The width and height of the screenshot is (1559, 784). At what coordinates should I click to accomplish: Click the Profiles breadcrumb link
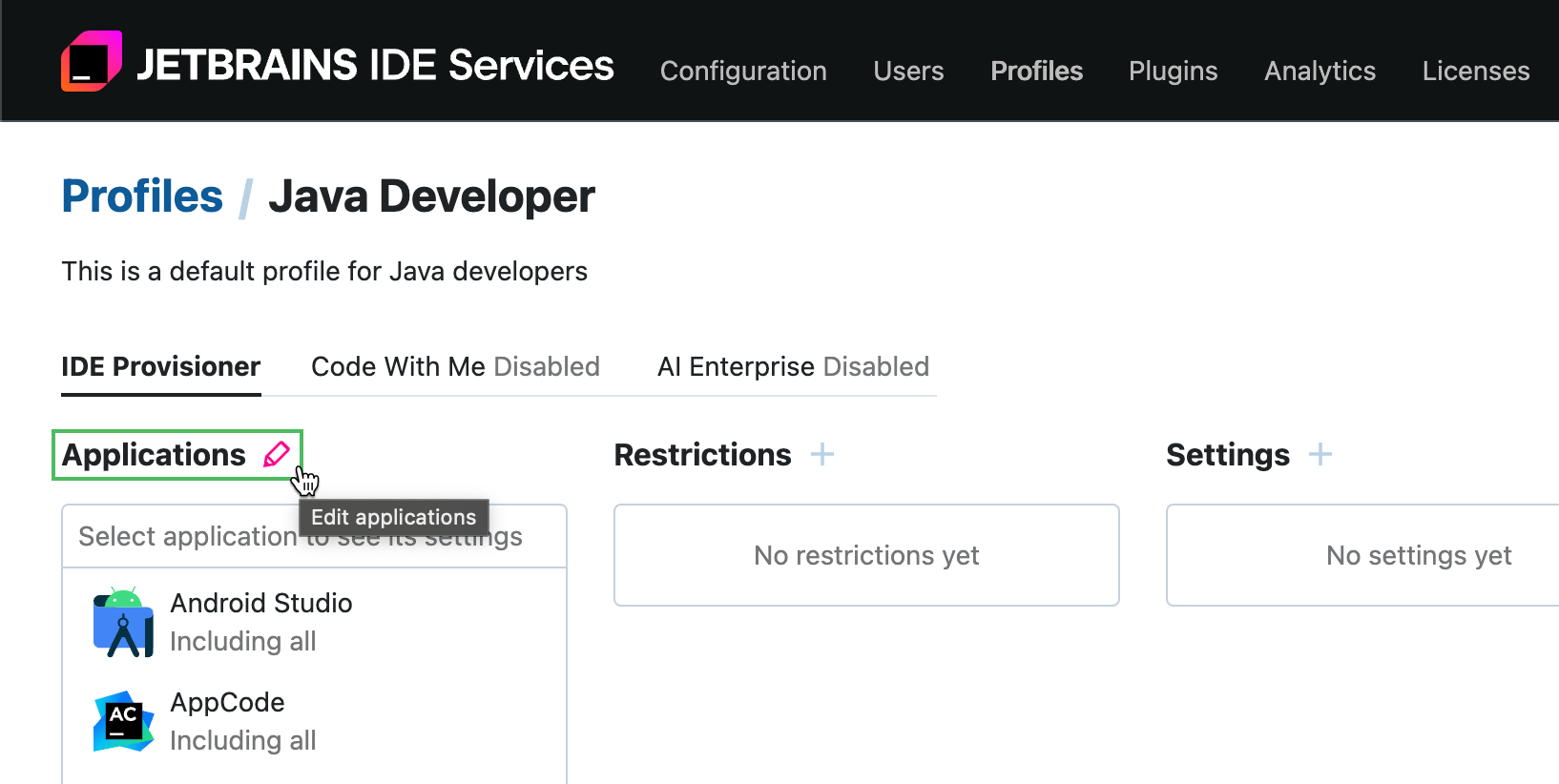click(x=142, y=197)
